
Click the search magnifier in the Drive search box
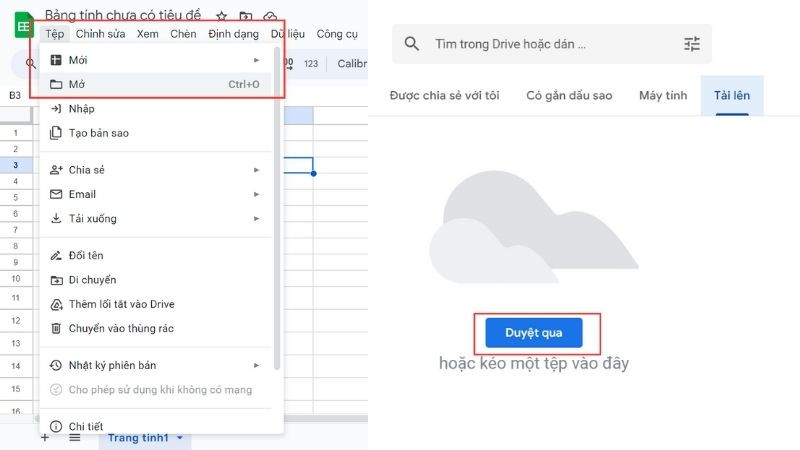click(412, 44)
